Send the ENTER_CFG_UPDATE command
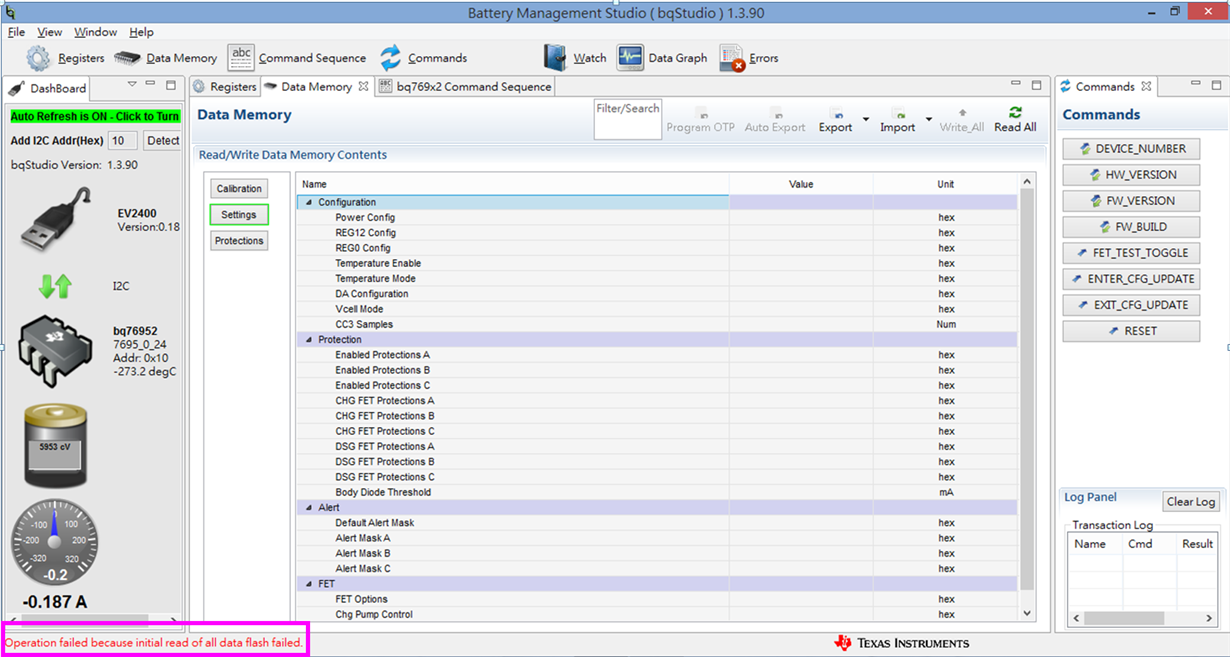The height and width of the screenshot is (657, 1230). (1131, 279)
